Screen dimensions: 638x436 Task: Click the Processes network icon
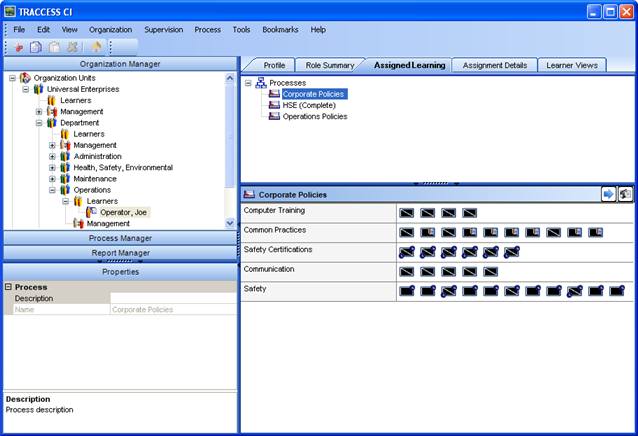[261, 83]
